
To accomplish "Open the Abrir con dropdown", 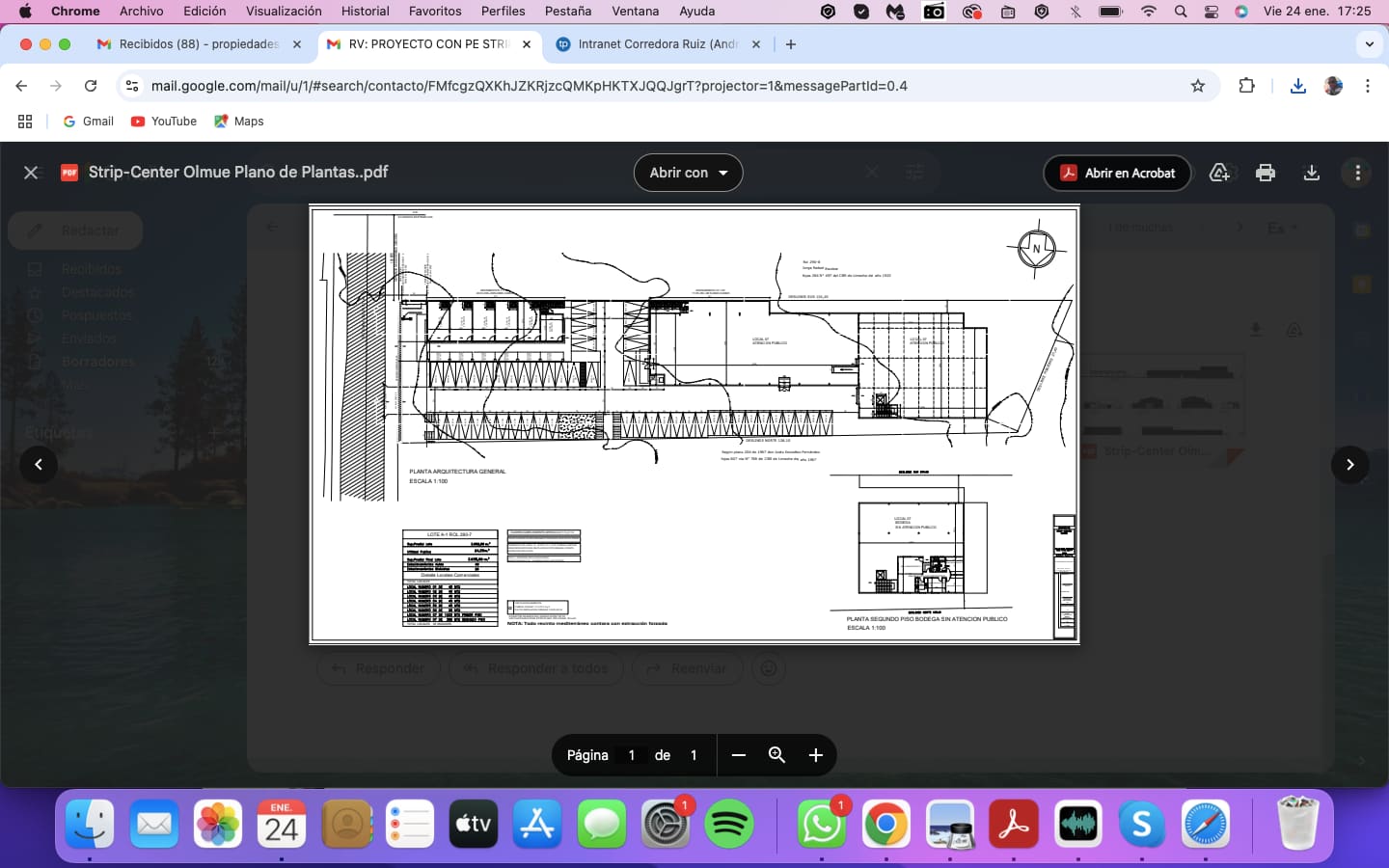I will (x=688, y=173).
